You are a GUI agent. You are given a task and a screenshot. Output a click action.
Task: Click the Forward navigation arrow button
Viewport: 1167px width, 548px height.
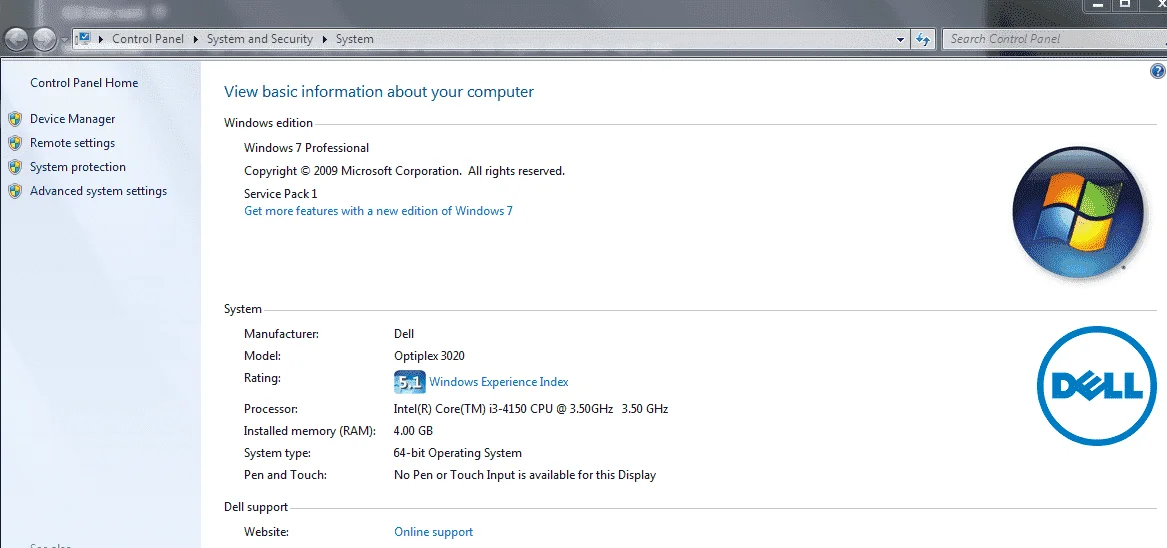44,39
